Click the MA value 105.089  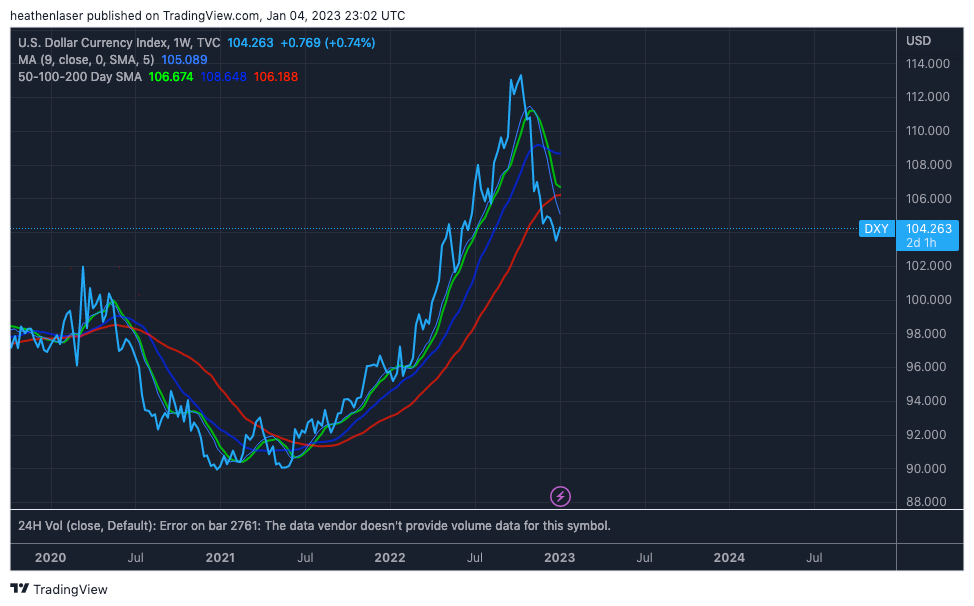click(184, 60)
